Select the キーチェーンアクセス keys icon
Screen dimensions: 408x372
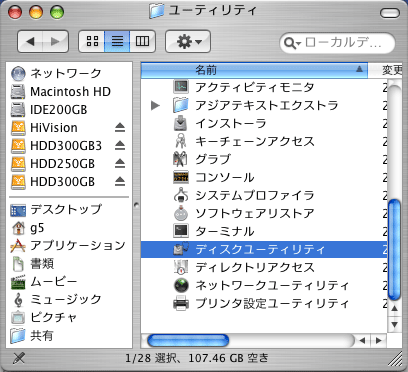[x=180, y=141]
